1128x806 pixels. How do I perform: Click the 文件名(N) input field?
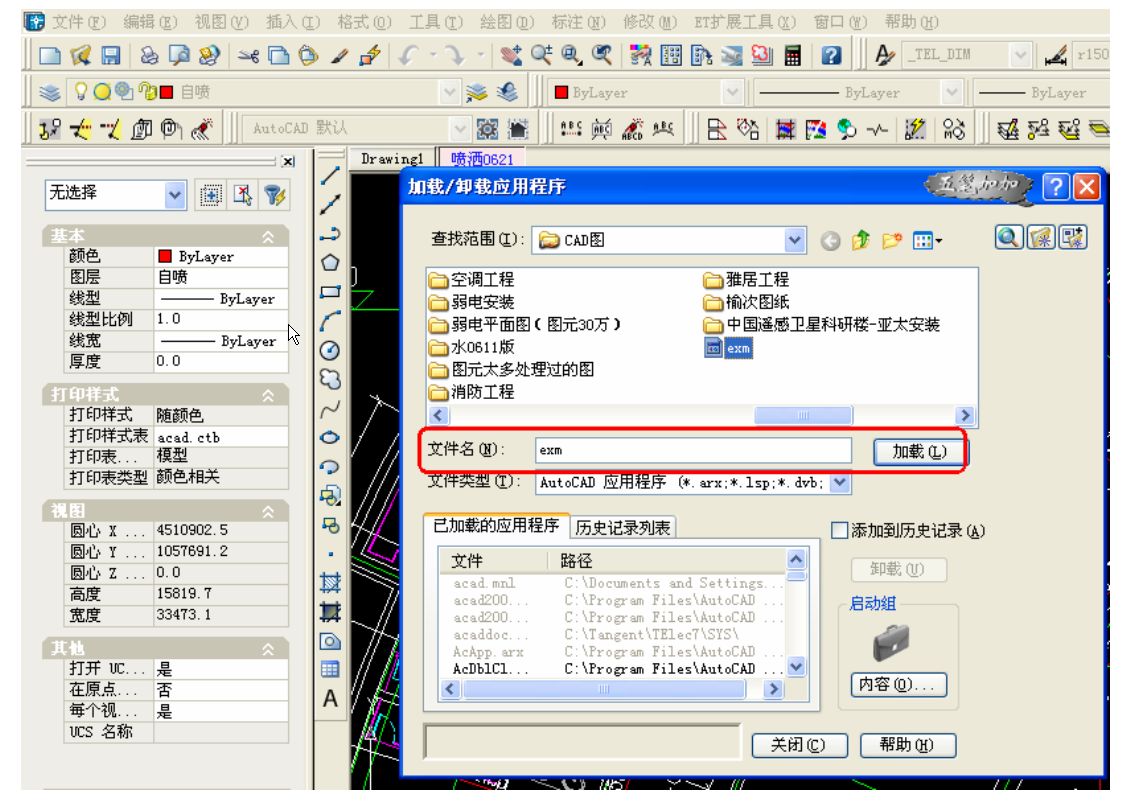click(693, 450)
